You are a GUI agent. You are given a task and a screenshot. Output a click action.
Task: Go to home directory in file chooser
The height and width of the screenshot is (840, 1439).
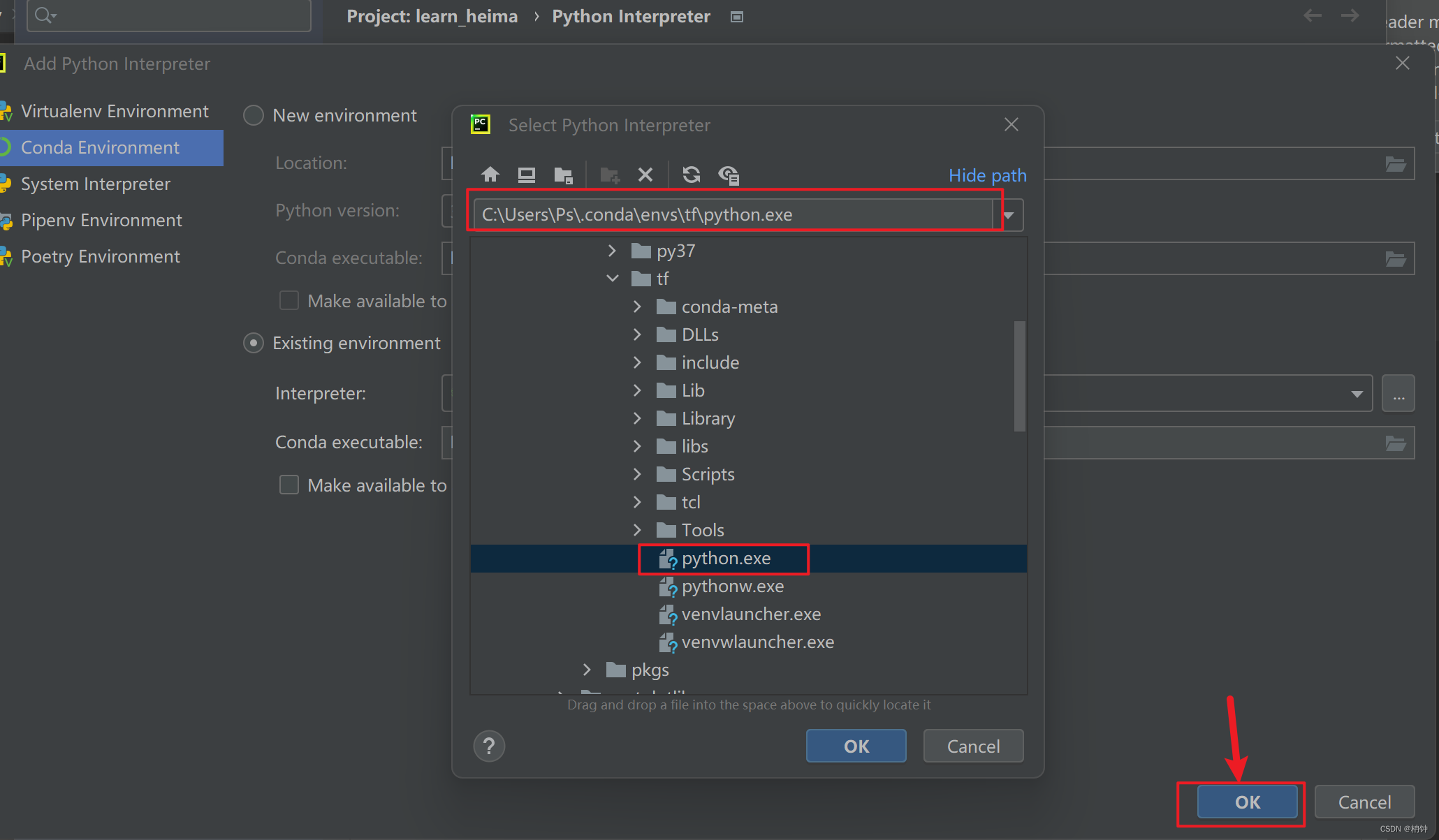[x=490, y=175]
